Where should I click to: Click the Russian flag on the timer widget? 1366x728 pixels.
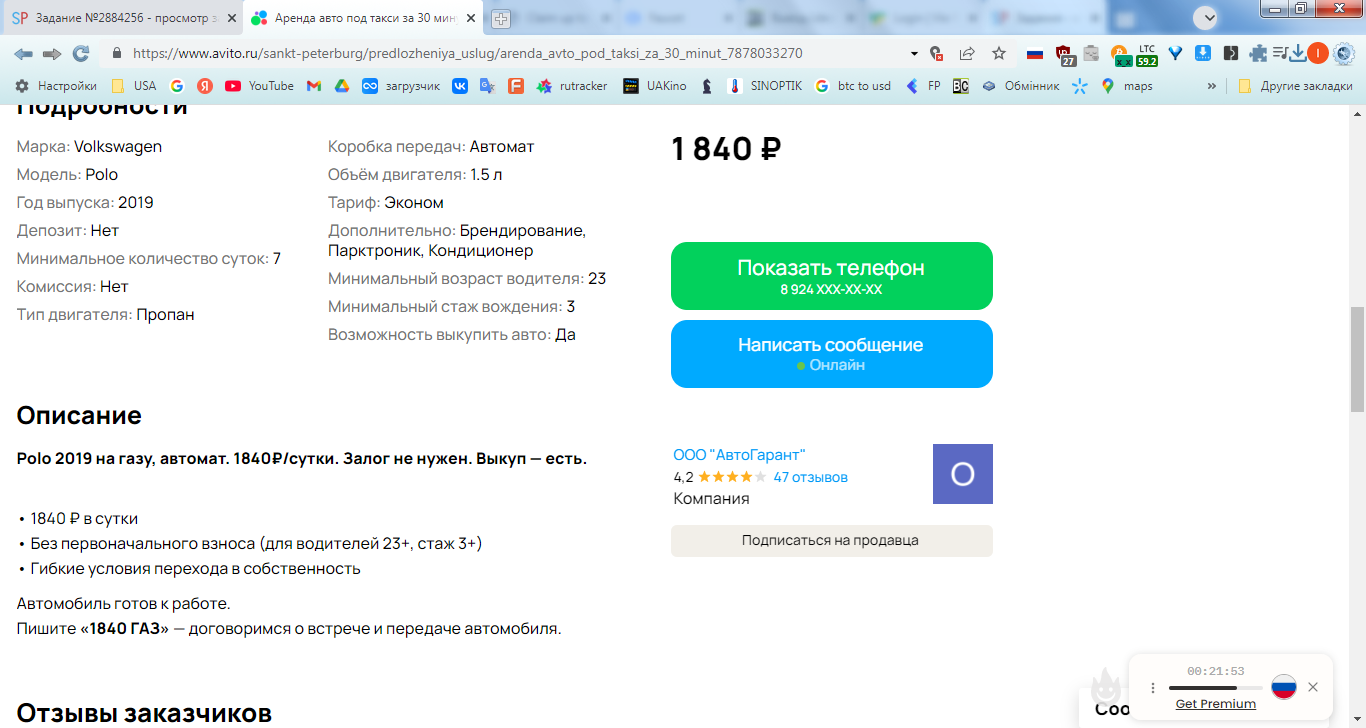tap(1284, 687)
